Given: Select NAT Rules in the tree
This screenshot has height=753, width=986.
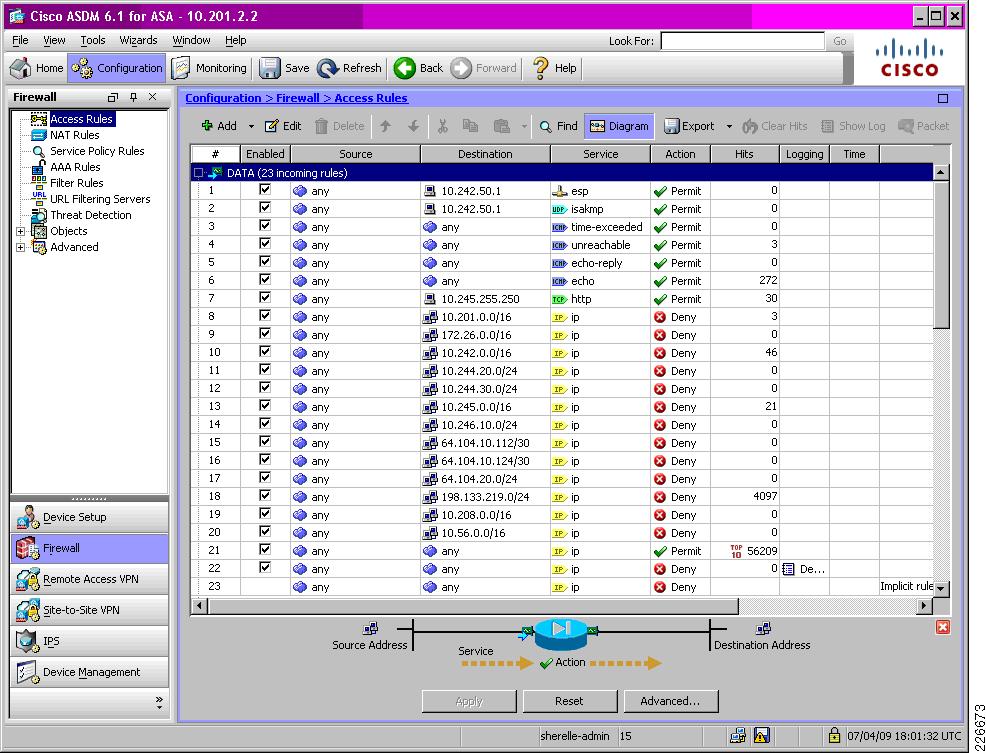Looking at the screenshot, I should coord(74,135).
